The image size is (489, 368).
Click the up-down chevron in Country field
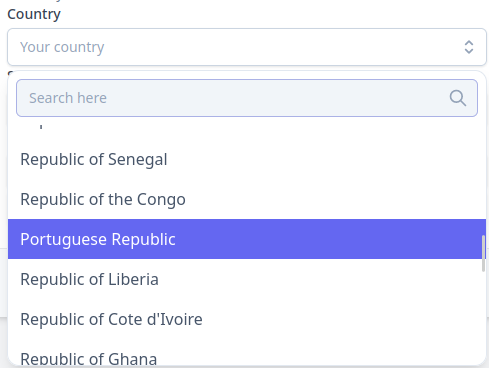(x=469, y=47)
